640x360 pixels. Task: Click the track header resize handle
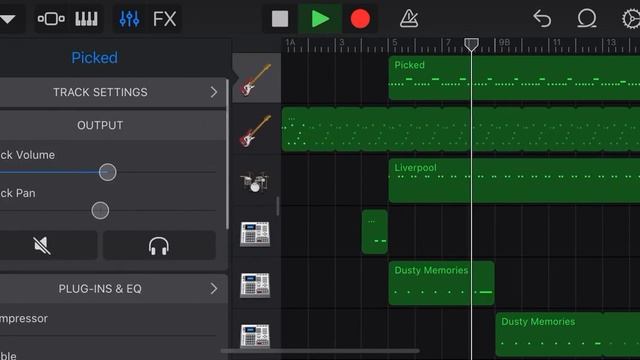point(278,206)
